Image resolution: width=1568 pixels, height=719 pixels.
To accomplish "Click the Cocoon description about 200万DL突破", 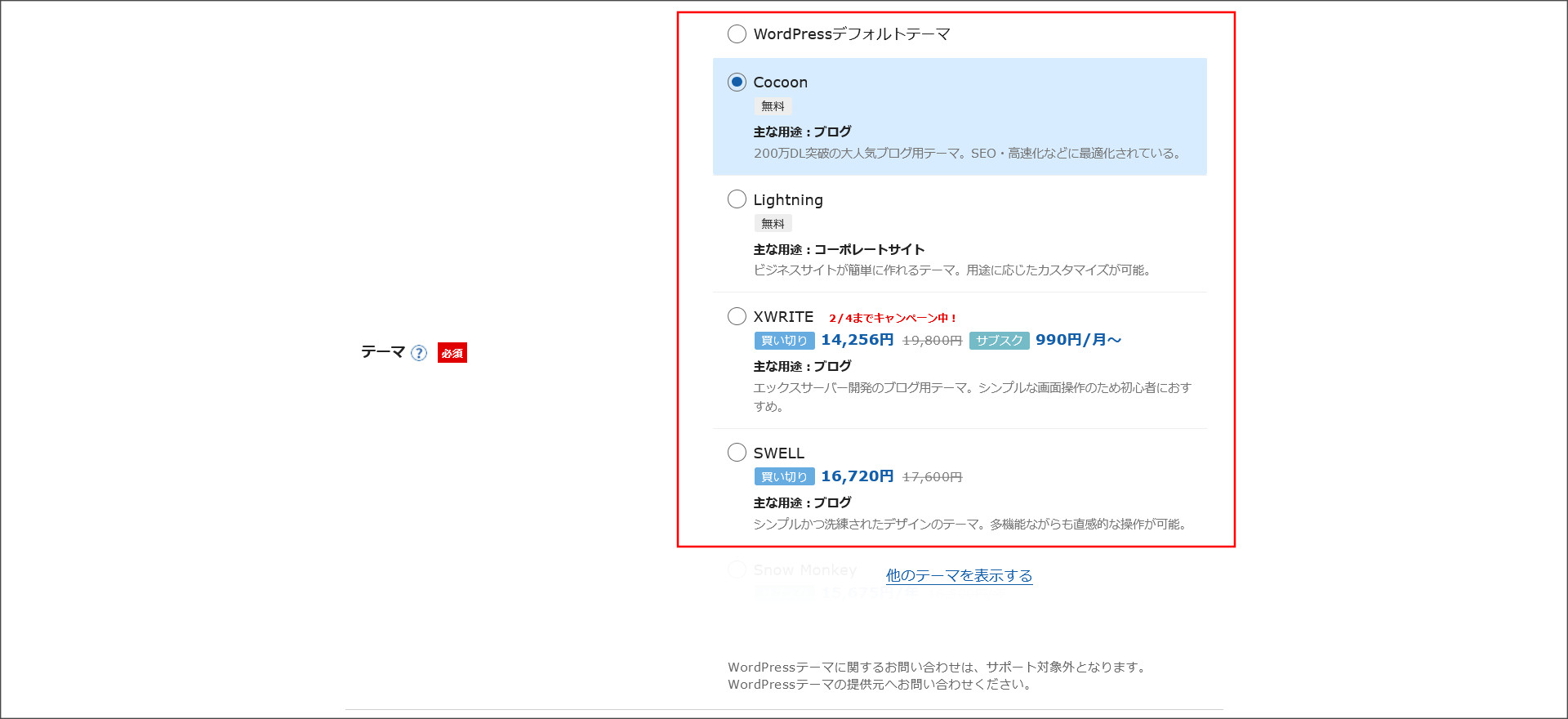I will (x=967, y=153).
